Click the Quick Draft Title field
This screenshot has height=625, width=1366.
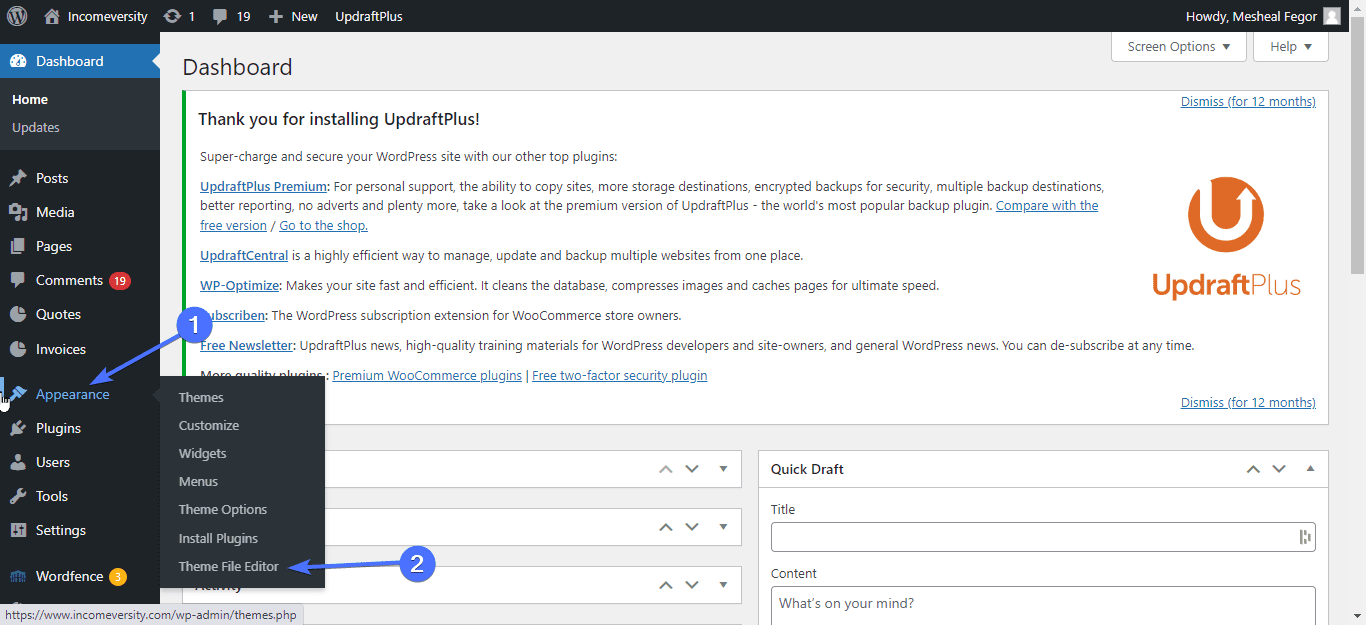1043,537
